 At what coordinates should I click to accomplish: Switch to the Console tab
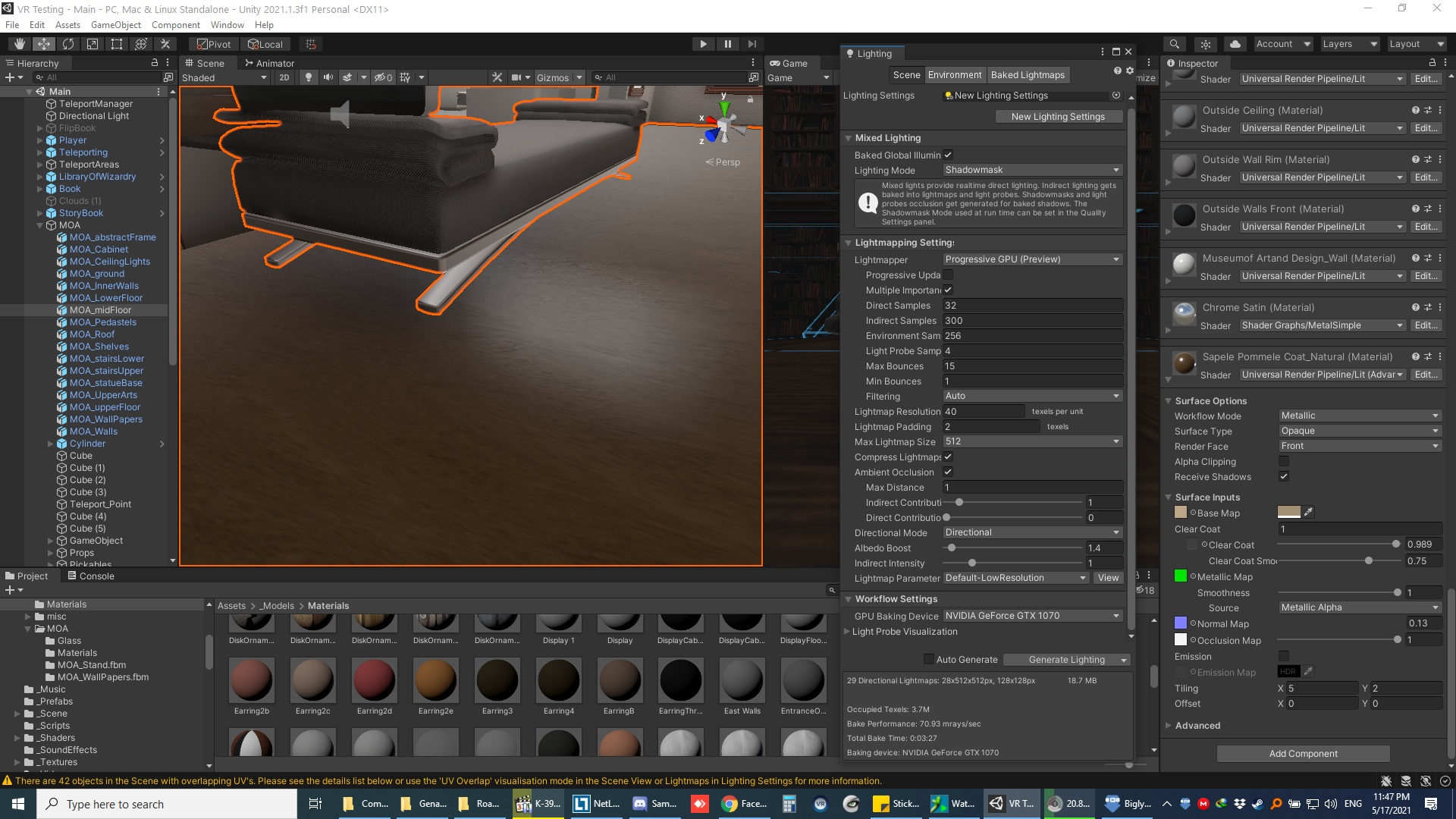[x=91, y=576]
